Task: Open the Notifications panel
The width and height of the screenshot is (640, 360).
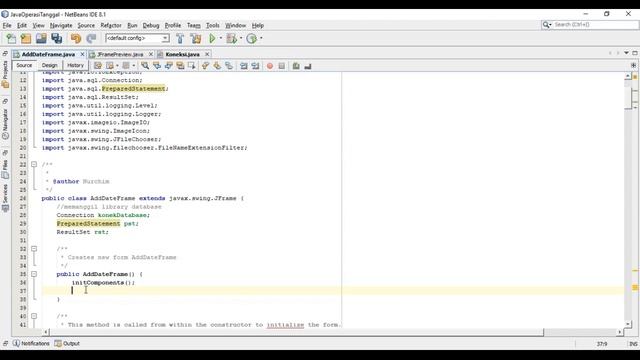Action: 31,343
